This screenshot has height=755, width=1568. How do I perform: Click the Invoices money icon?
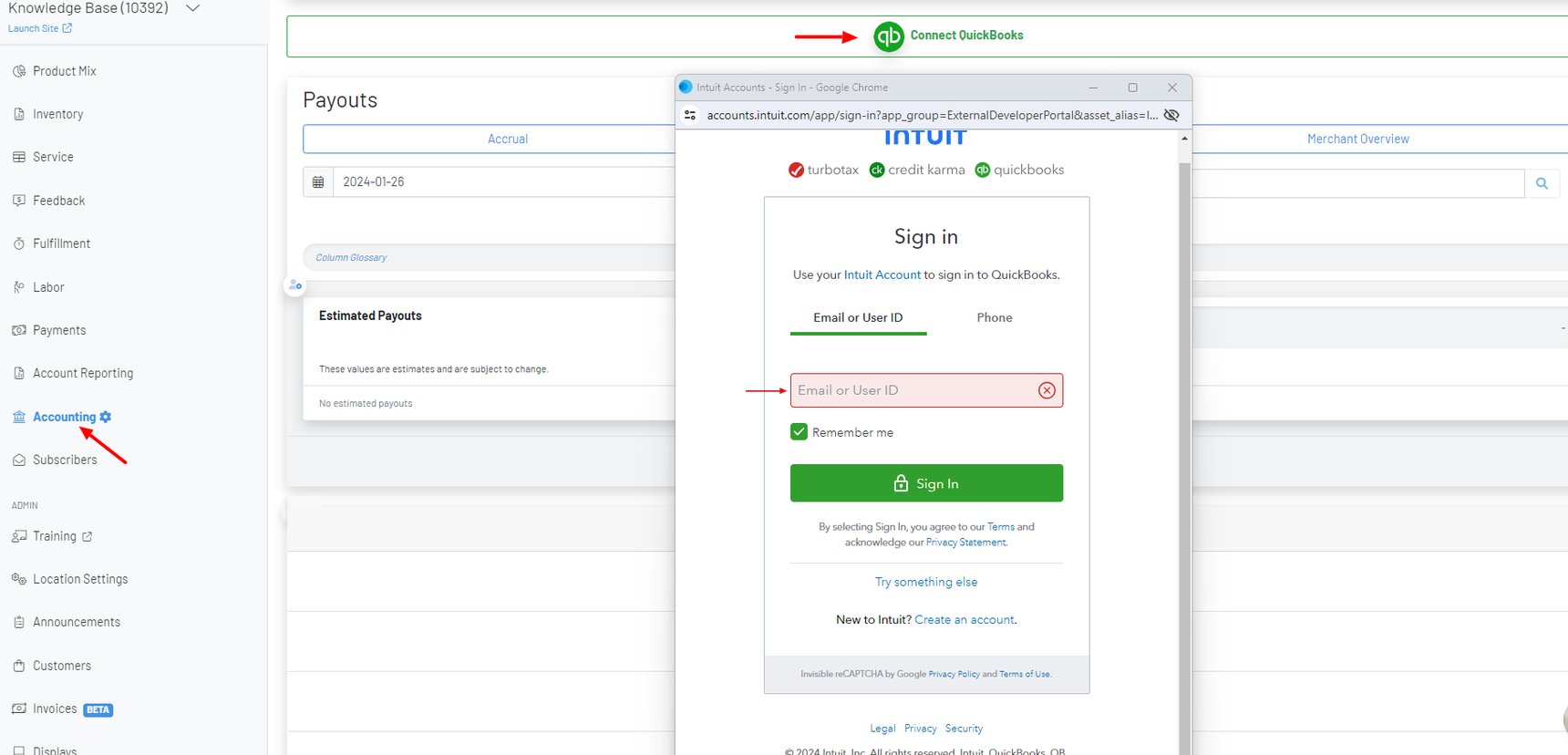(x=19, y=708)
